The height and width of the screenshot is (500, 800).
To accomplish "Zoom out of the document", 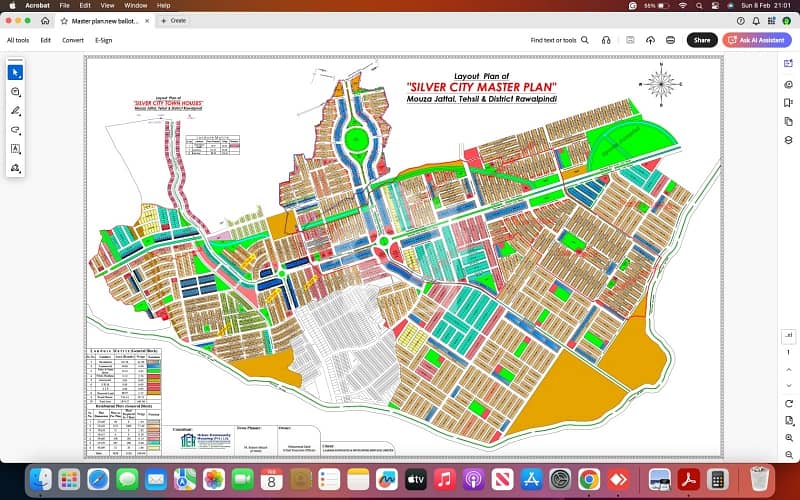I will (x=789, y=455).
